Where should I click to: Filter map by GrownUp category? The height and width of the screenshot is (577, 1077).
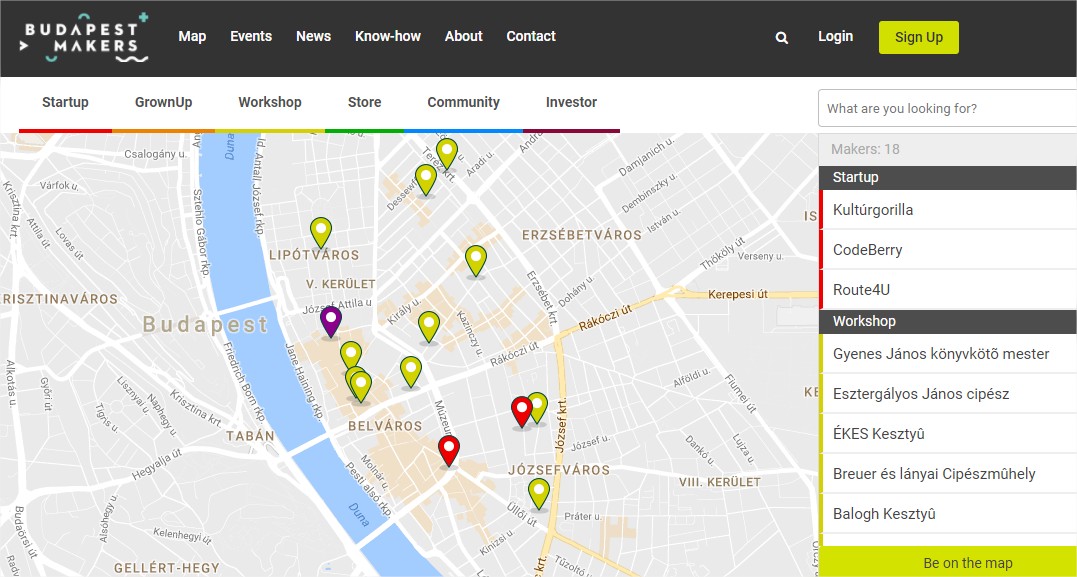pos(163,102)
